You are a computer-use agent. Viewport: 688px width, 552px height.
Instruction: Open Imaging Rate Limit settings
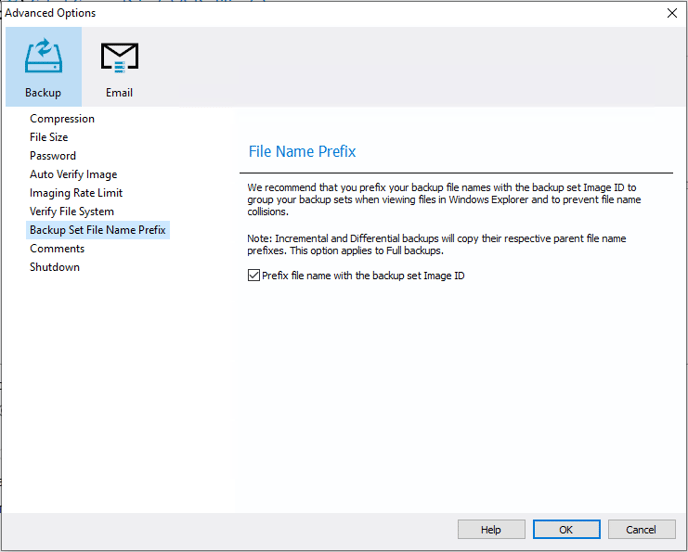click(76, 193)
